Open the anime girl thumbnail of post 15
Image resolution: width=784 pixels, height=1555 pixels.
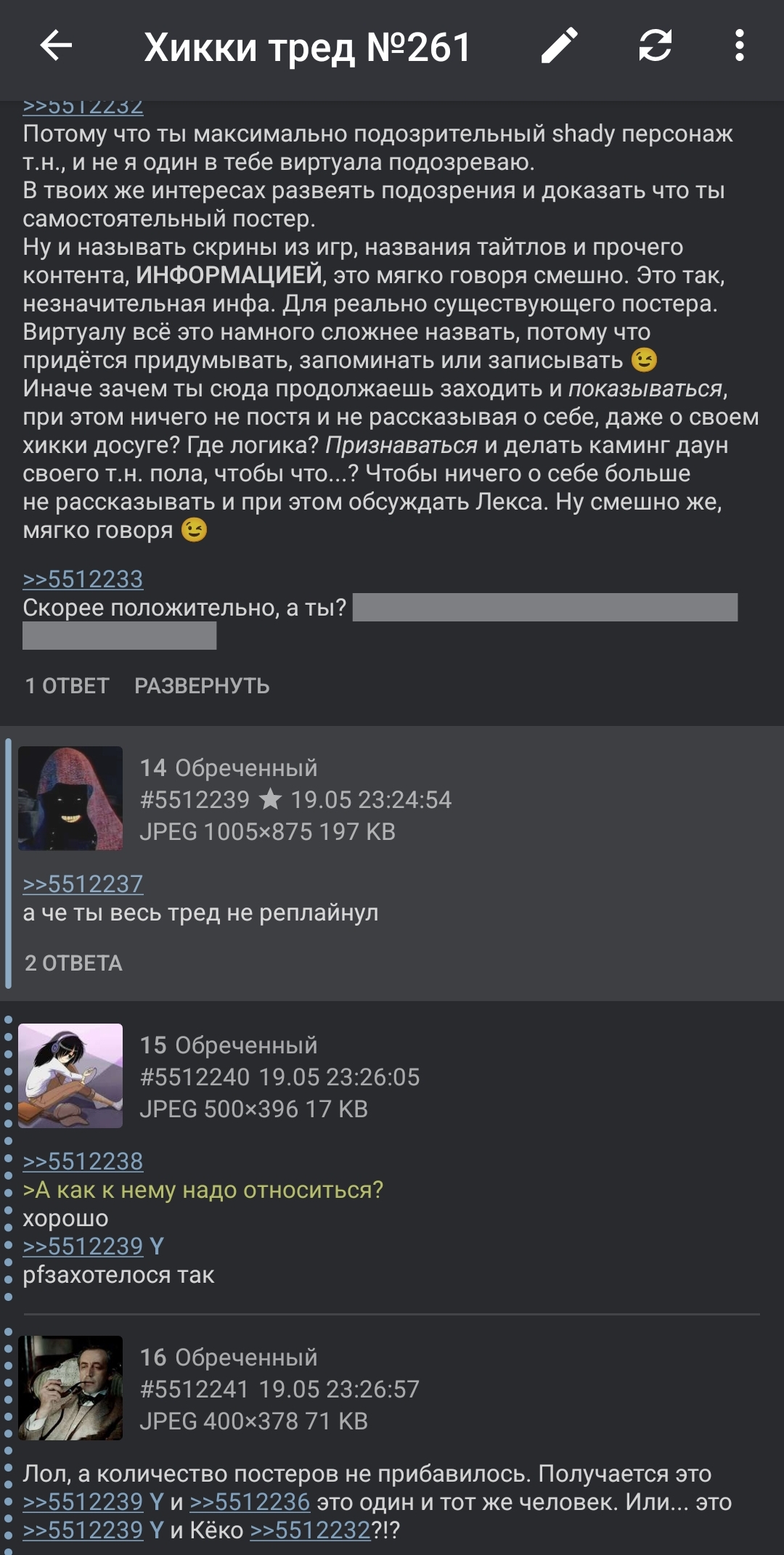click(x=70, y=1075)
